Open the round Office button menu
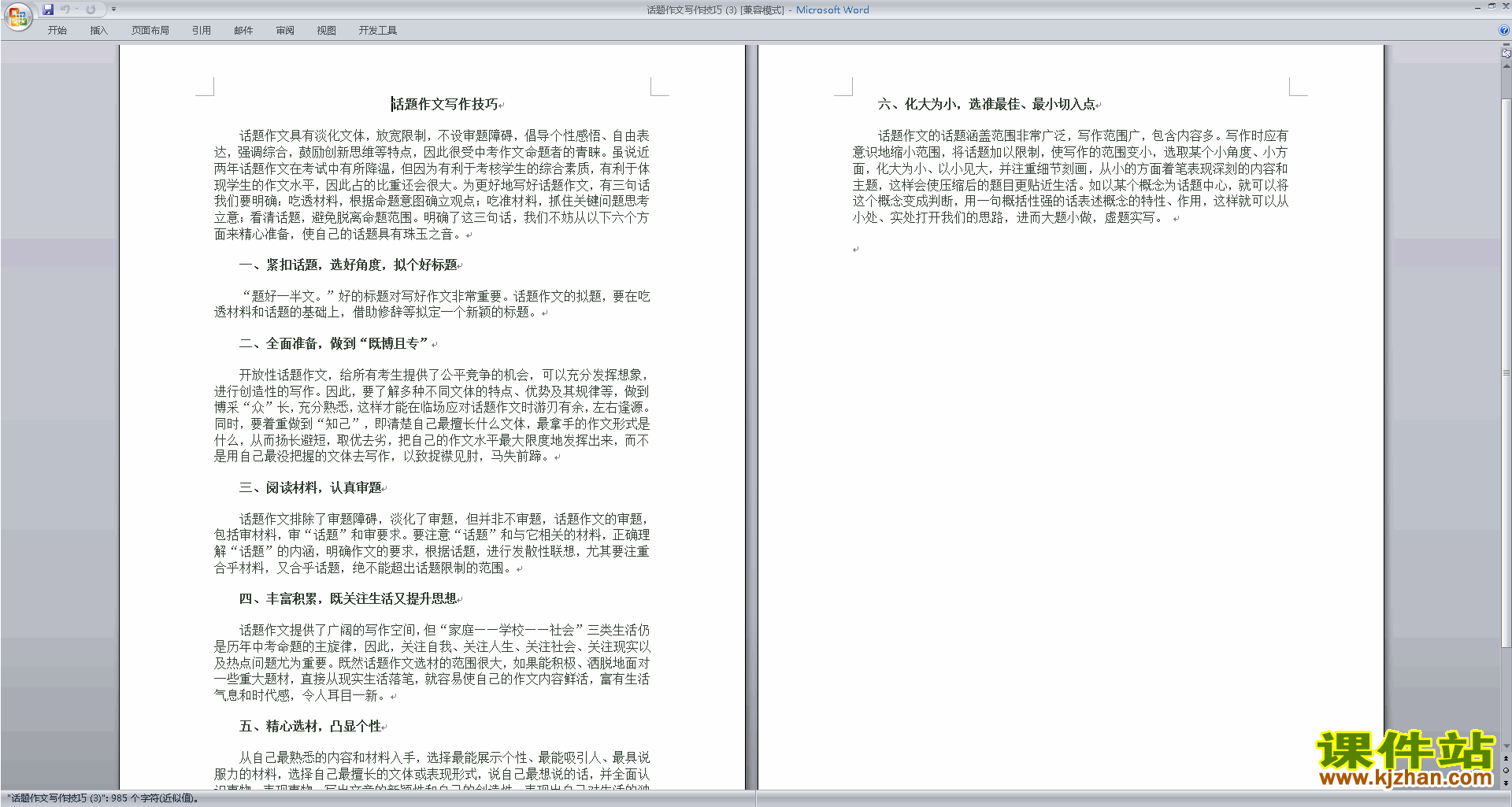Viewport: 1512px width, 807px height. [x=17, y=17]
